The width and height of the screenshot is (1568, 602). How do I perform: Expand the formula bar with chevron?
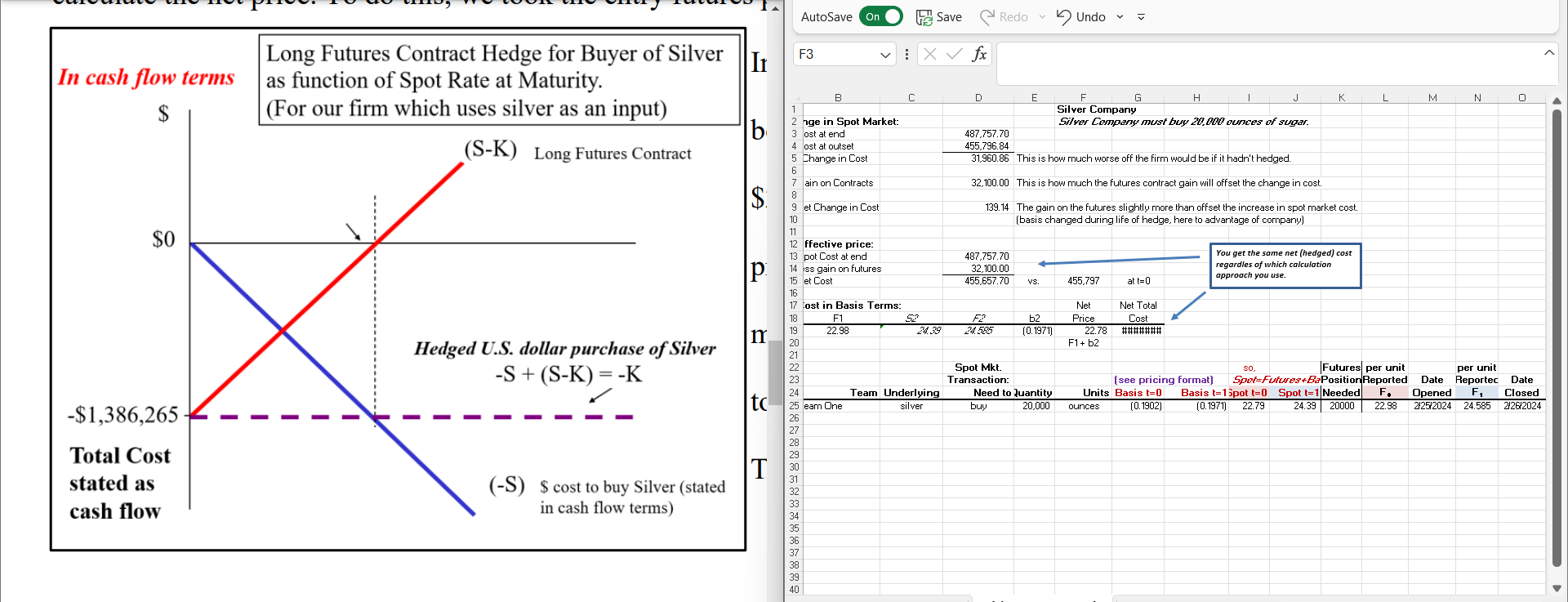(x=1548, y=52)
